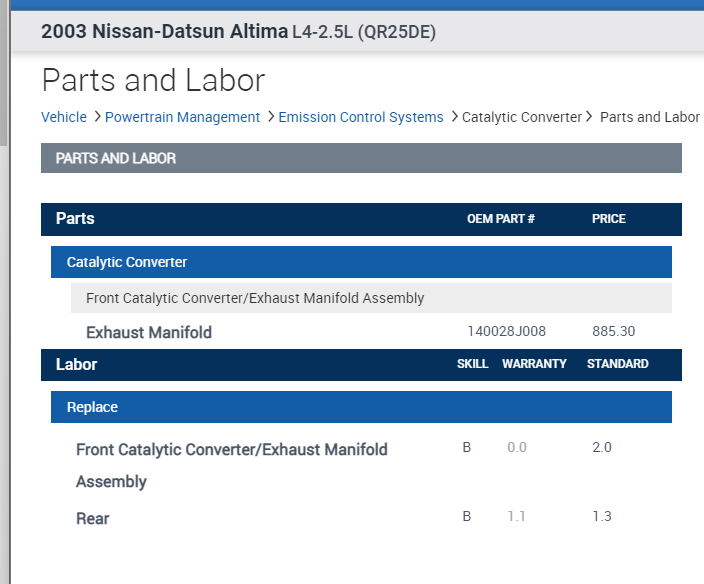Click the chevron before Powertrain Management
The height and width of the screenshot is (584, 704).
pyautogui.click(x=97, y=117)
